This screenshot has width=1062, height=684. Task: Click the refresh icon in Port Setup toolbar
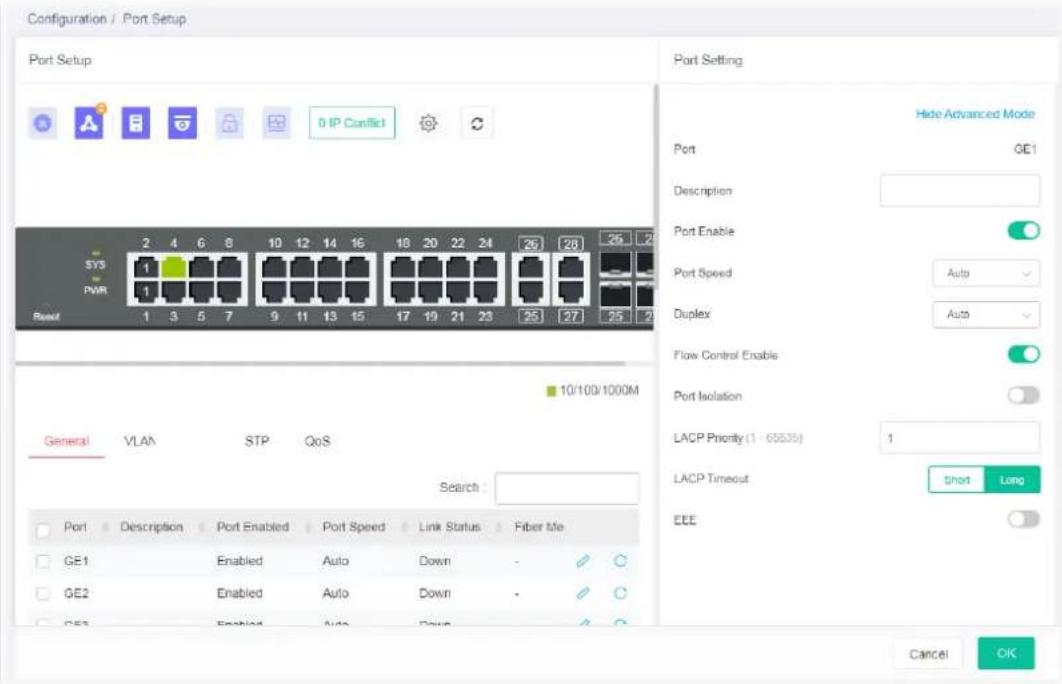(x=477, y=123)
